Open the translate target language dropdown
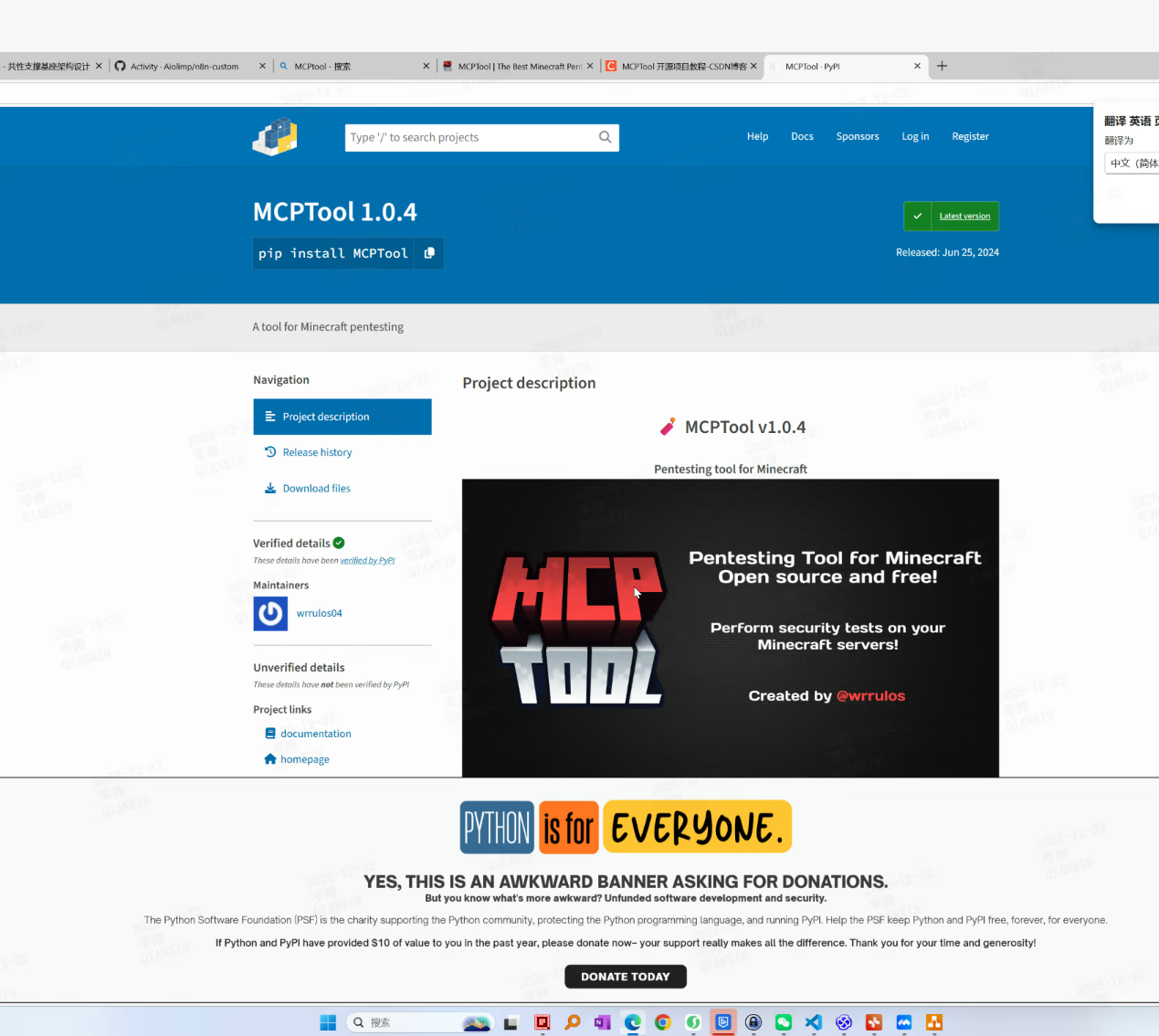 point(1133,164)
